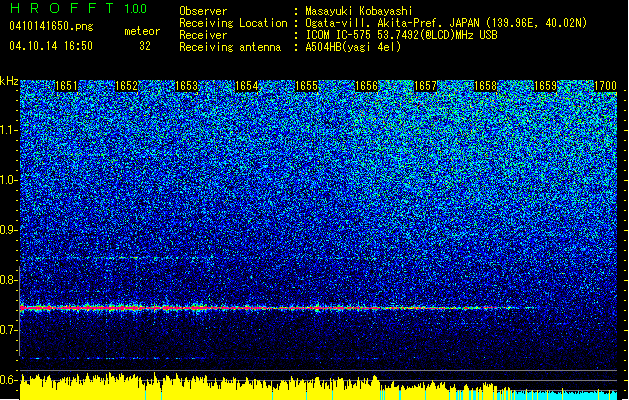This screenshot has height=400, width=629.
Task: Click the 1657 time marker
Action: coord(425,86)
